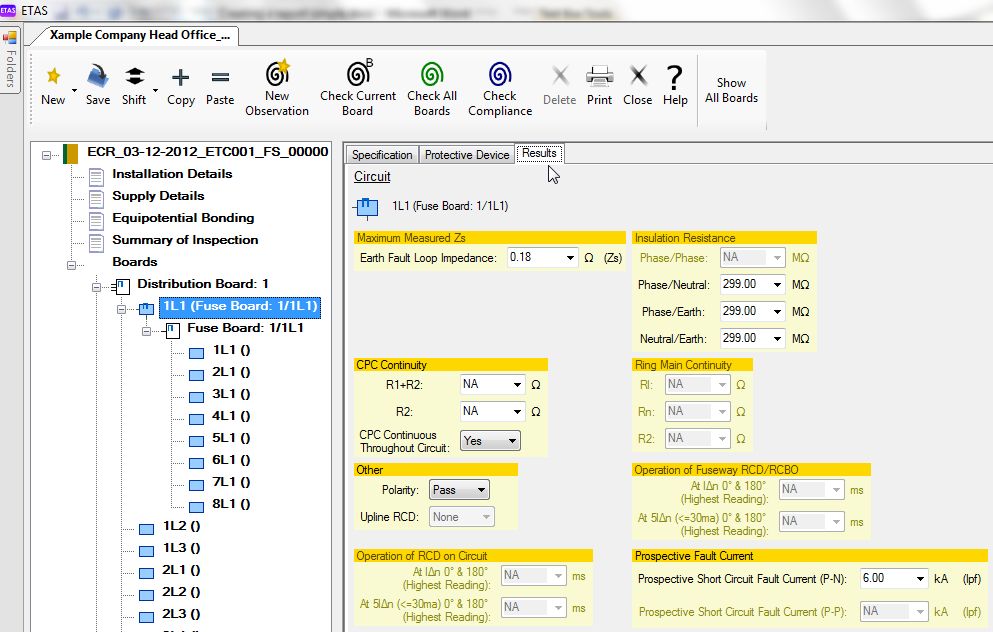This screenshot has width=993, height=632.
Task: Open Phase/Neutral insulation resistance dropdown
Action: click(777, 285)
